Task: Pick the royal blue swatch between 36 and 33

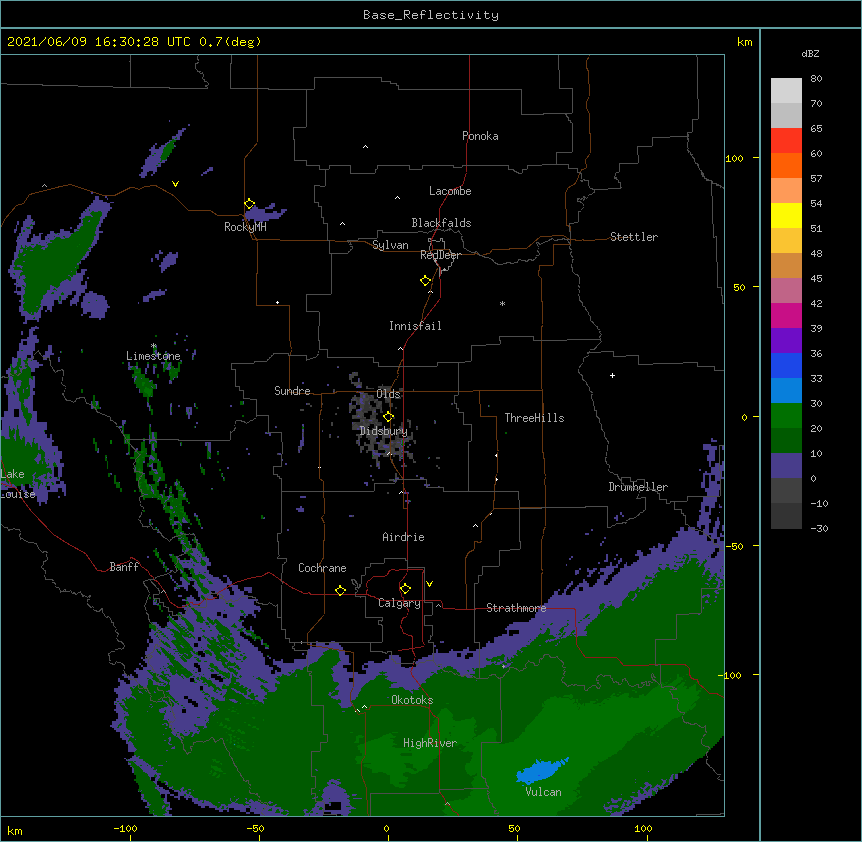Action: pyautogui.click(x=786, y=365)
